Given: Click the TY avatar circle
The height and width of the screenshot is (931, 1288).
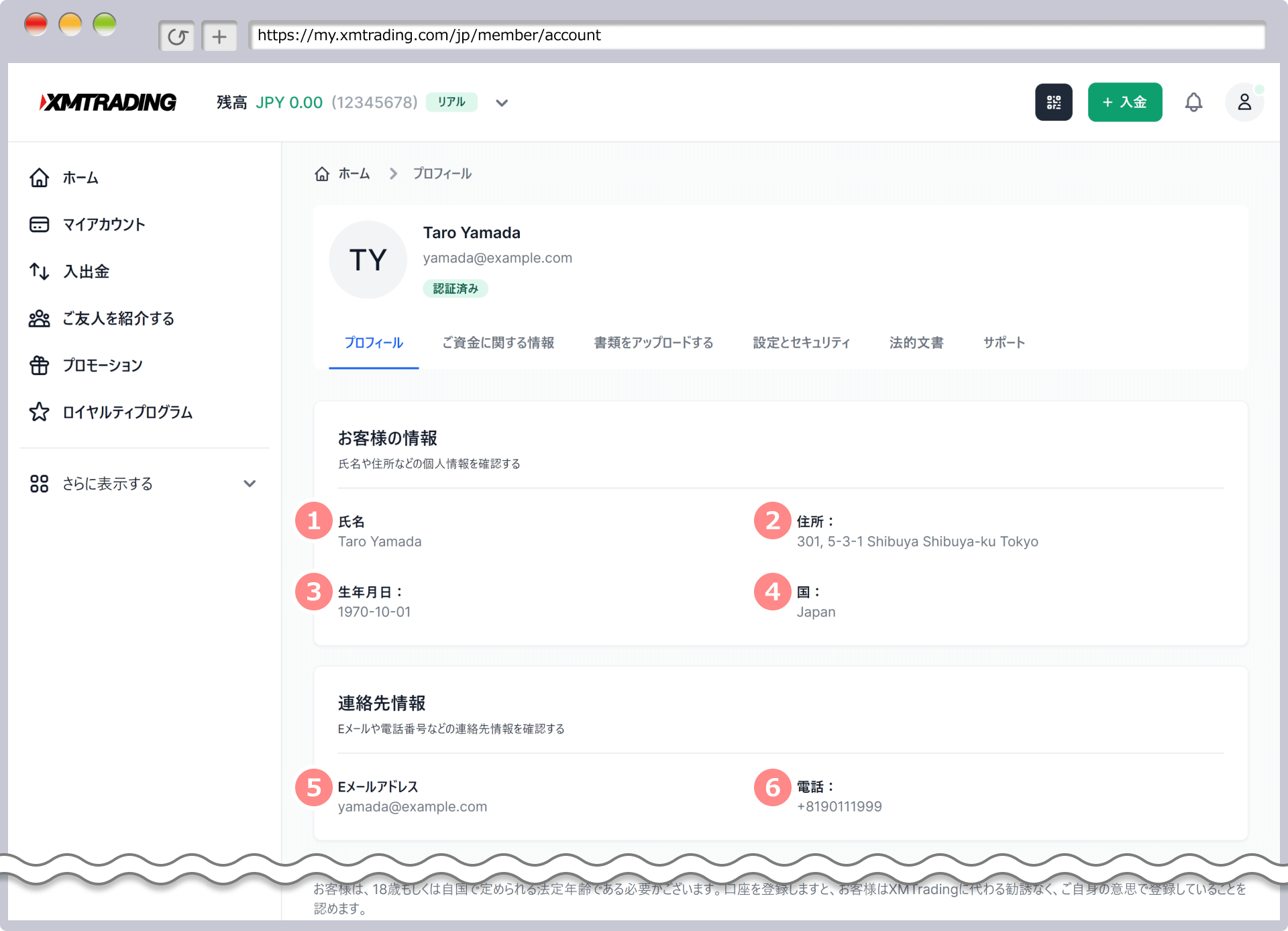Looking at the screenshot, I should [368, 260].
